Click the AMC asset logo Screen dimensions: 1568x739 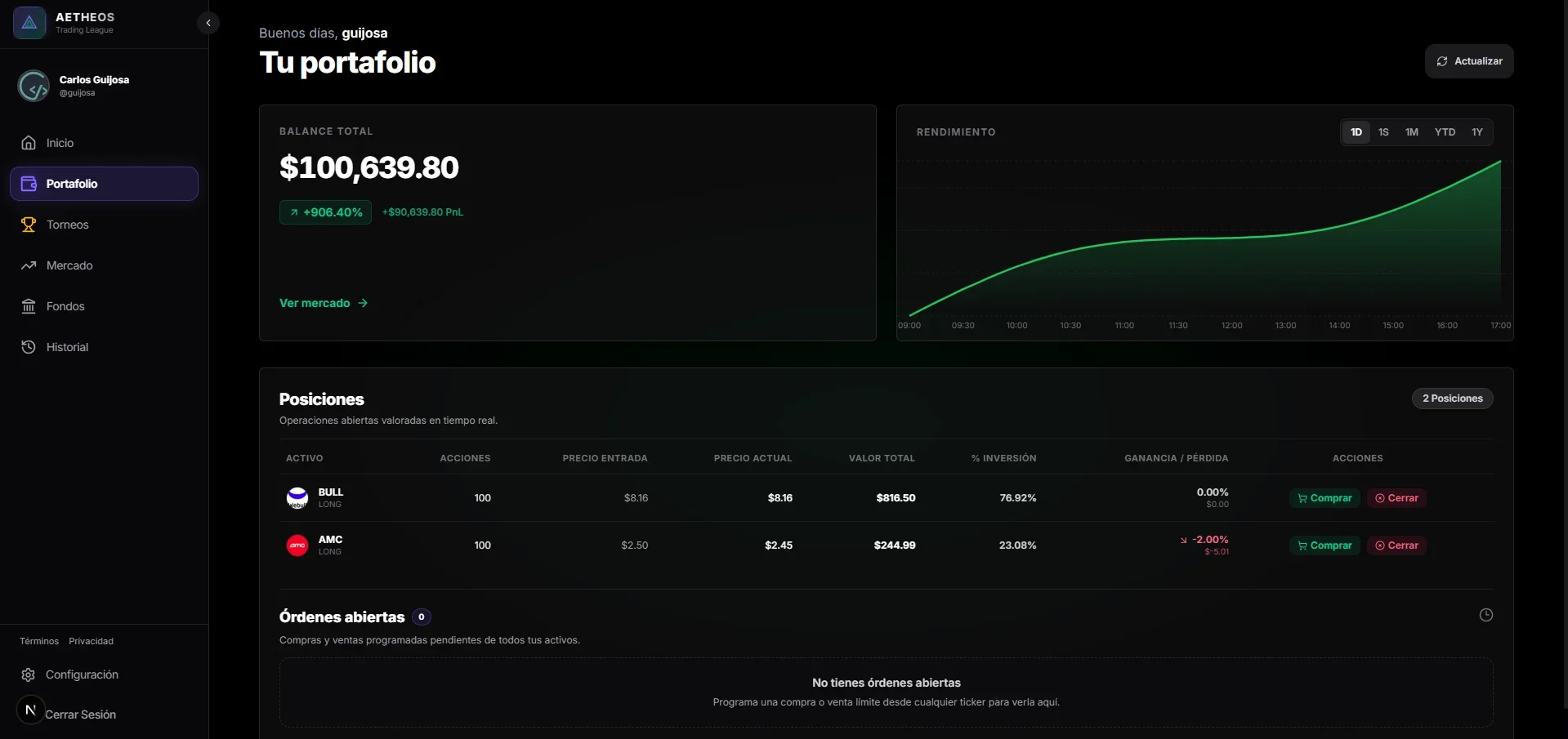[x=297, y=545]
